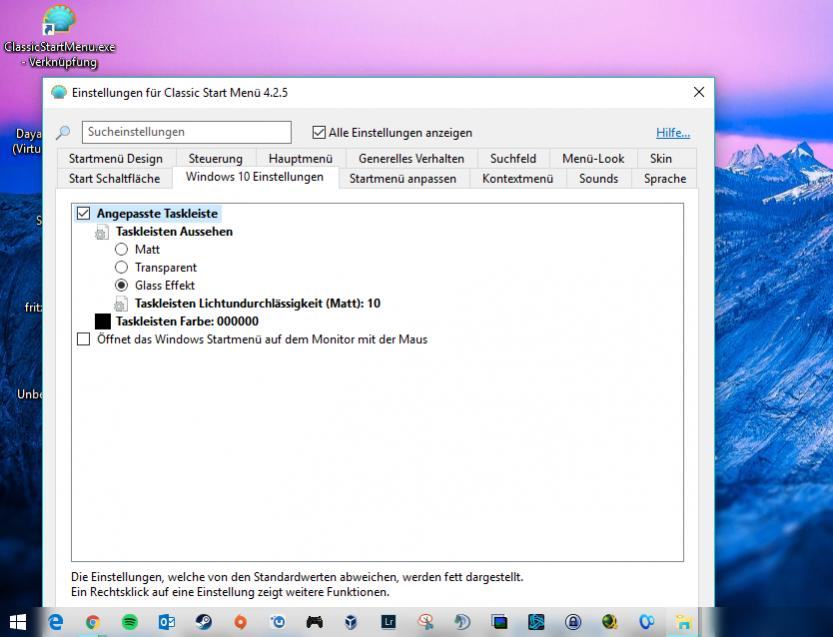This screenshot has width=833, height=637.
Task: Click the black Taskleisten Farbe swatch
Action: pos(103,321)
